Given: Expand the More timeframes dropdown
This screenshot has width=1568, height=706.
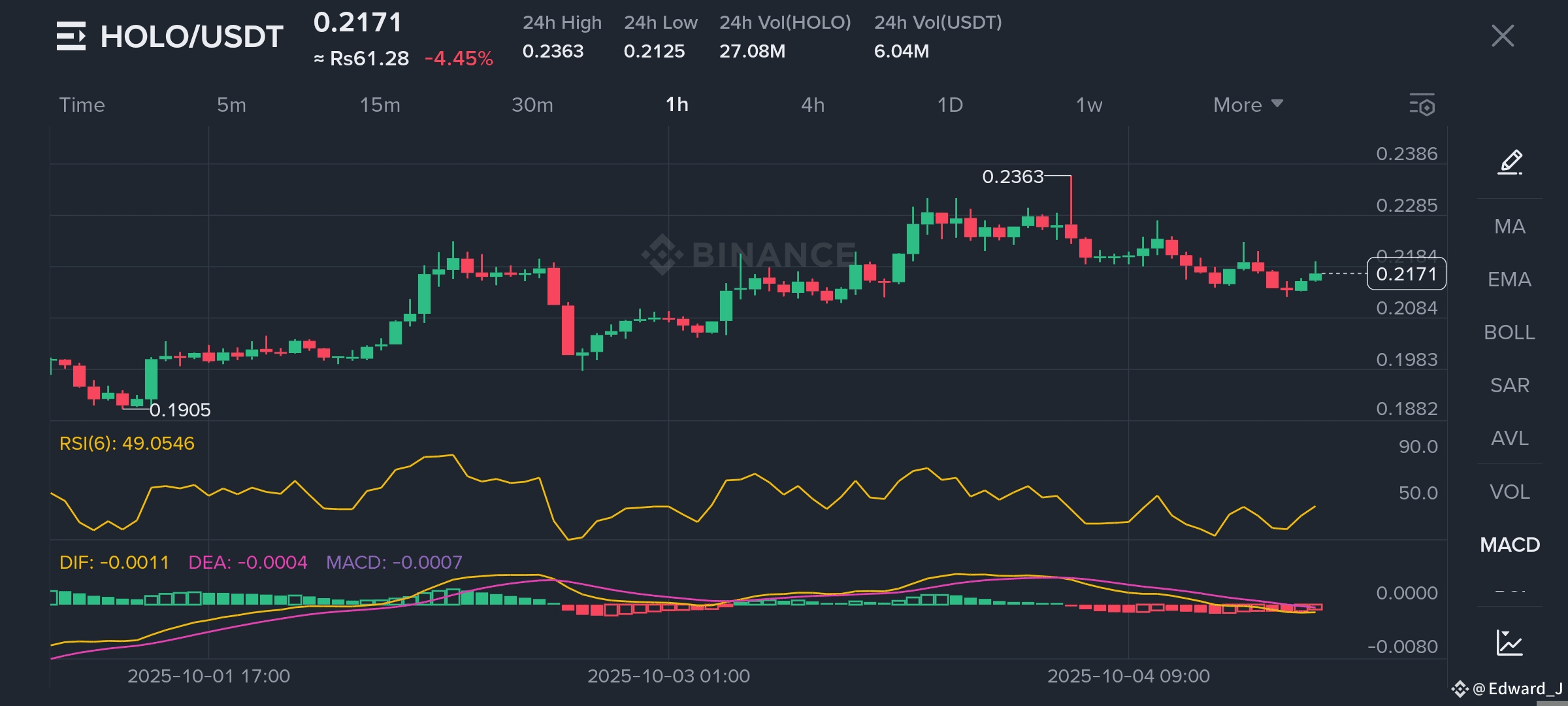Looking at the screenshot, I should coord(1247,105).
